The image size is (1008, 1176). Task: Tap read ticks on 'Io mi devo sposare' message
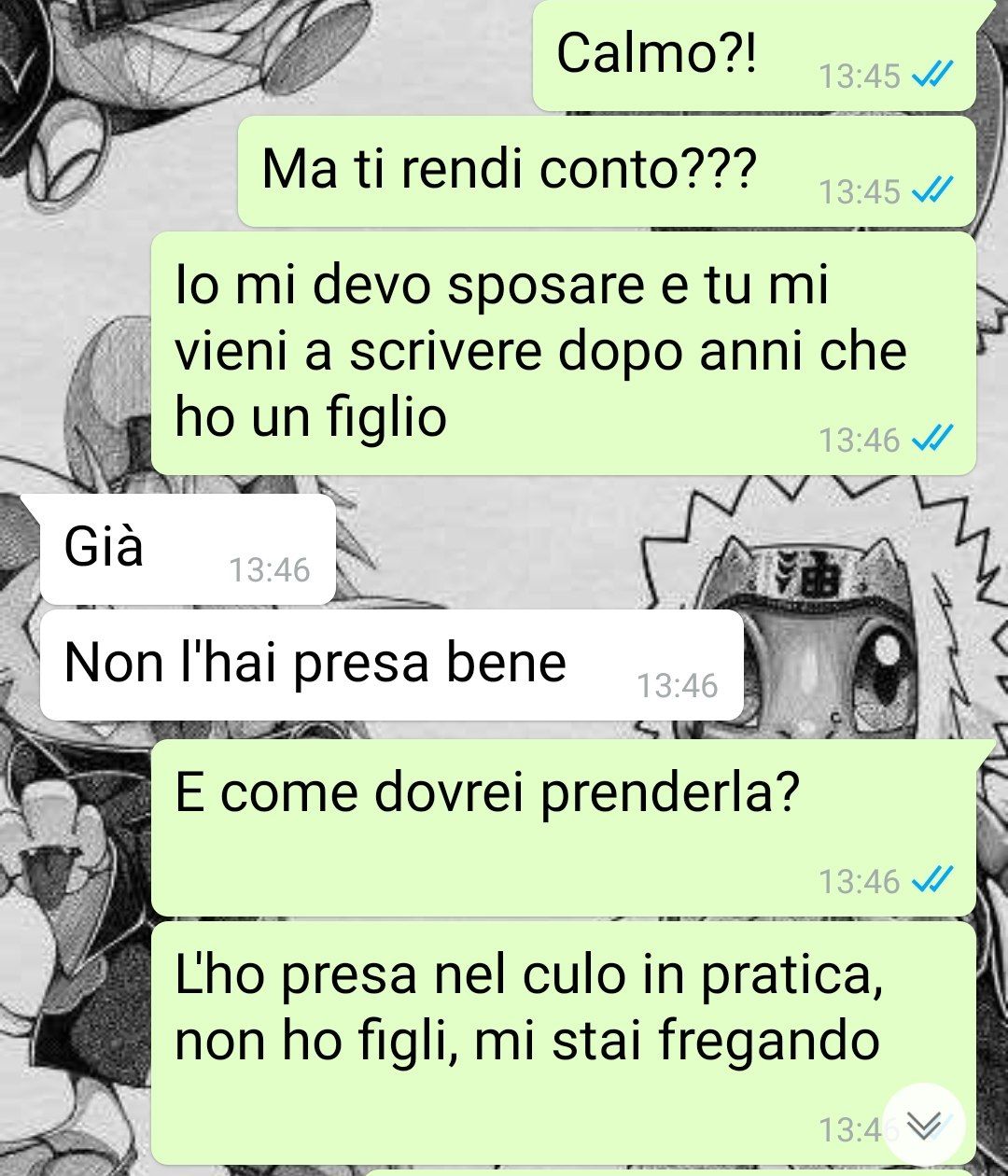click(932, 439)
